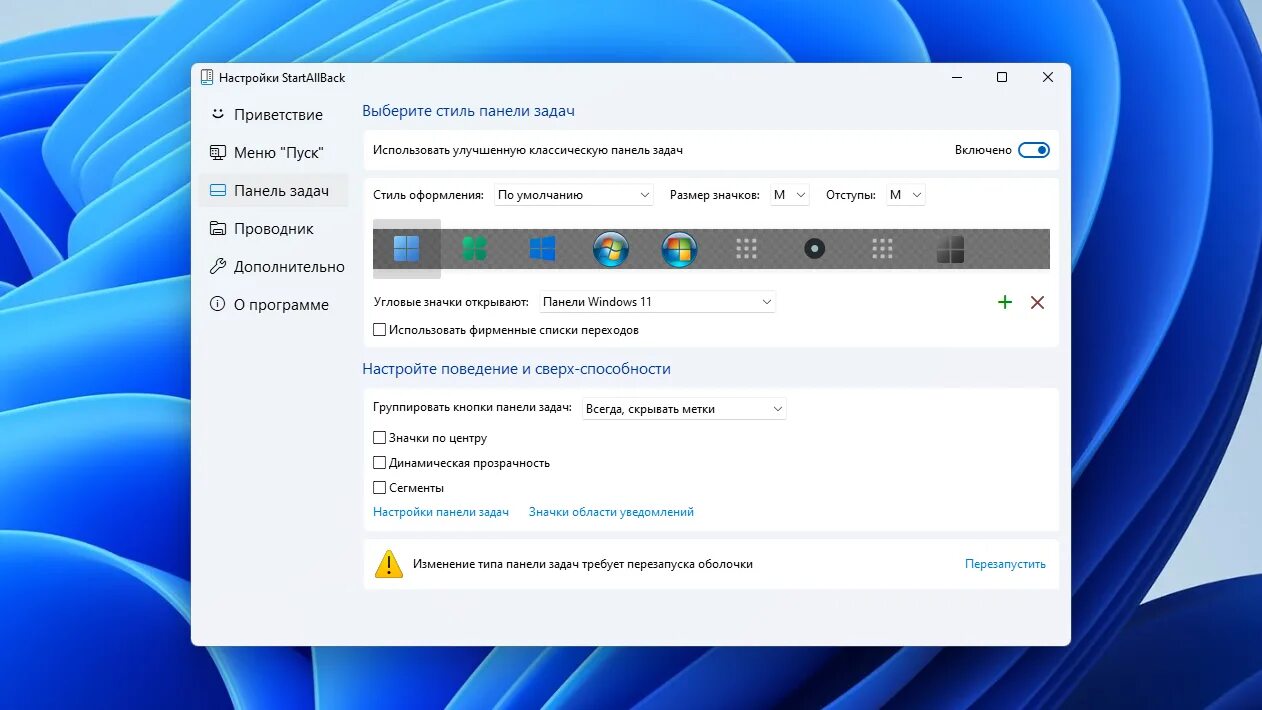Enable 'Использовать фирменные списки переходов' checkbox
This screenshot has width=1262, height=710.
click(379, 329)
